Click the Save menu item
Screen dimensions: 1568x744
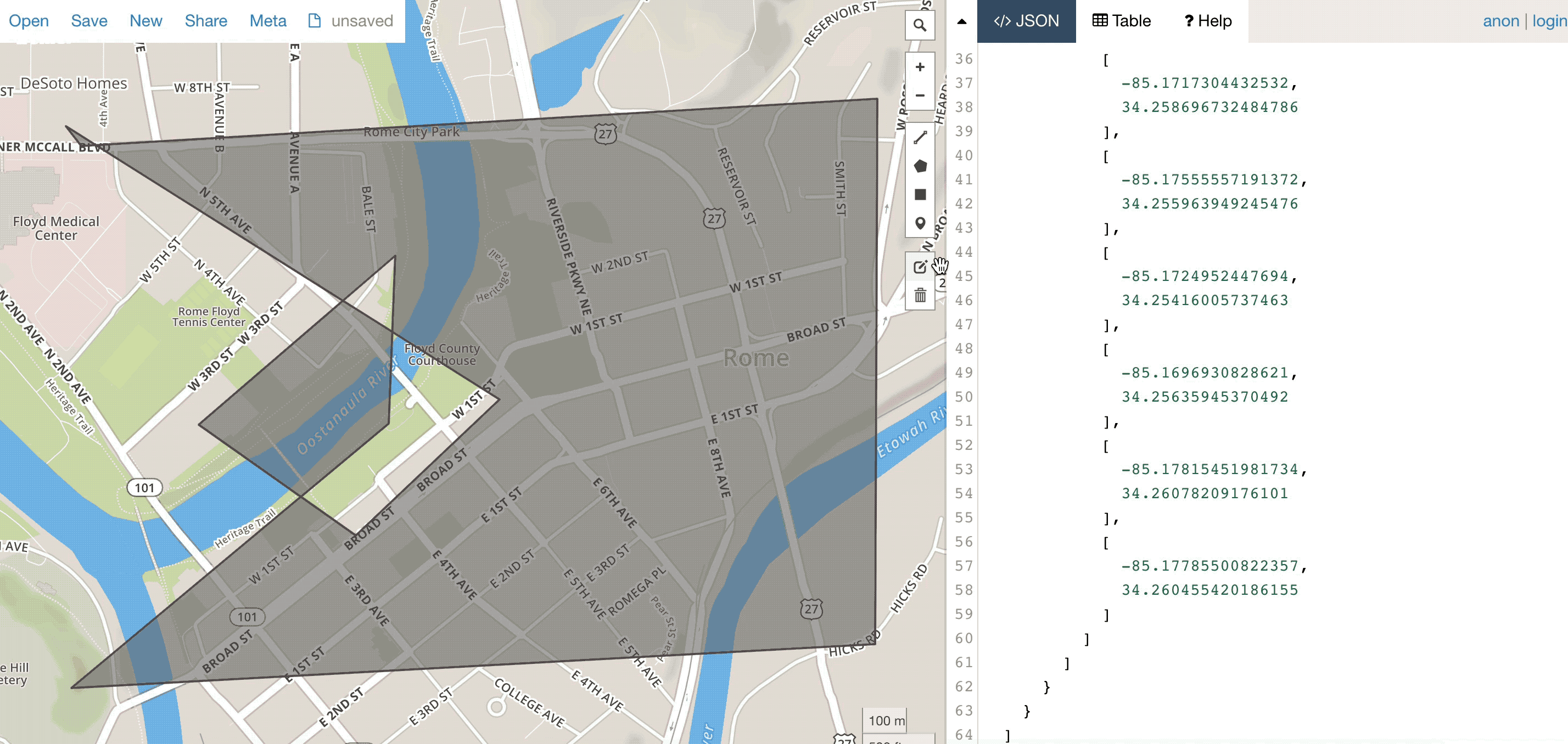pyautogui.click(x=89, y=21)
